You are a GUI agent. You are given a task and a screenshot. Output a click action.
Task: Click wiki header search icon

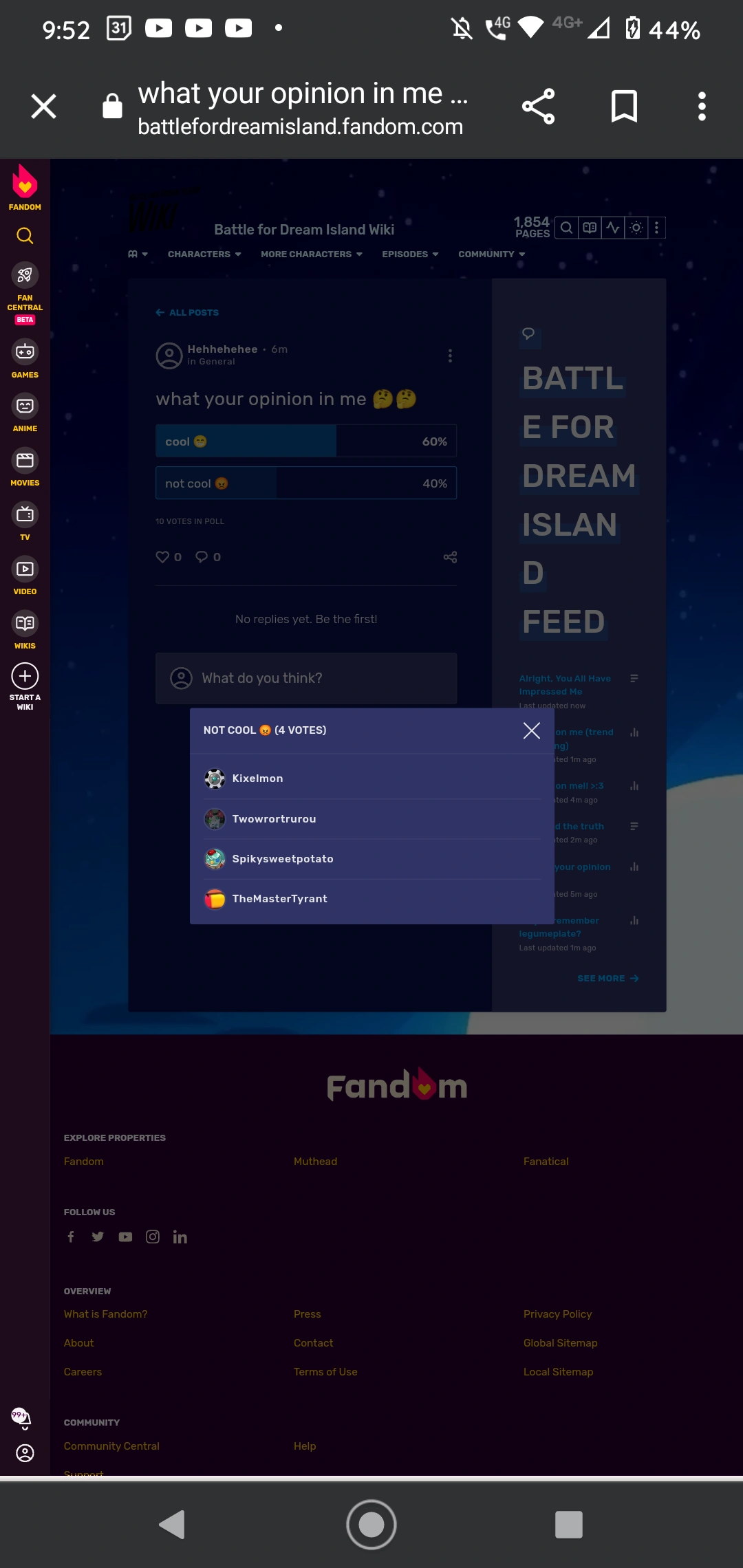[566, 228]
